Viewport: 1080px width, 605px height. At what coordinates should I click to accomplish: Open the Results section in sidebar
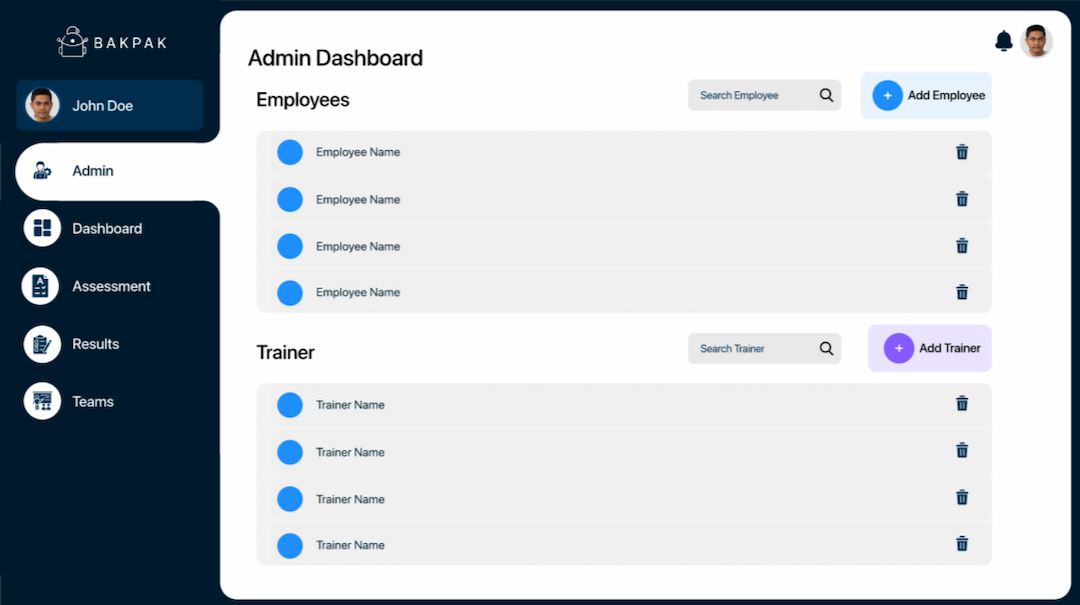click(95, 344)
